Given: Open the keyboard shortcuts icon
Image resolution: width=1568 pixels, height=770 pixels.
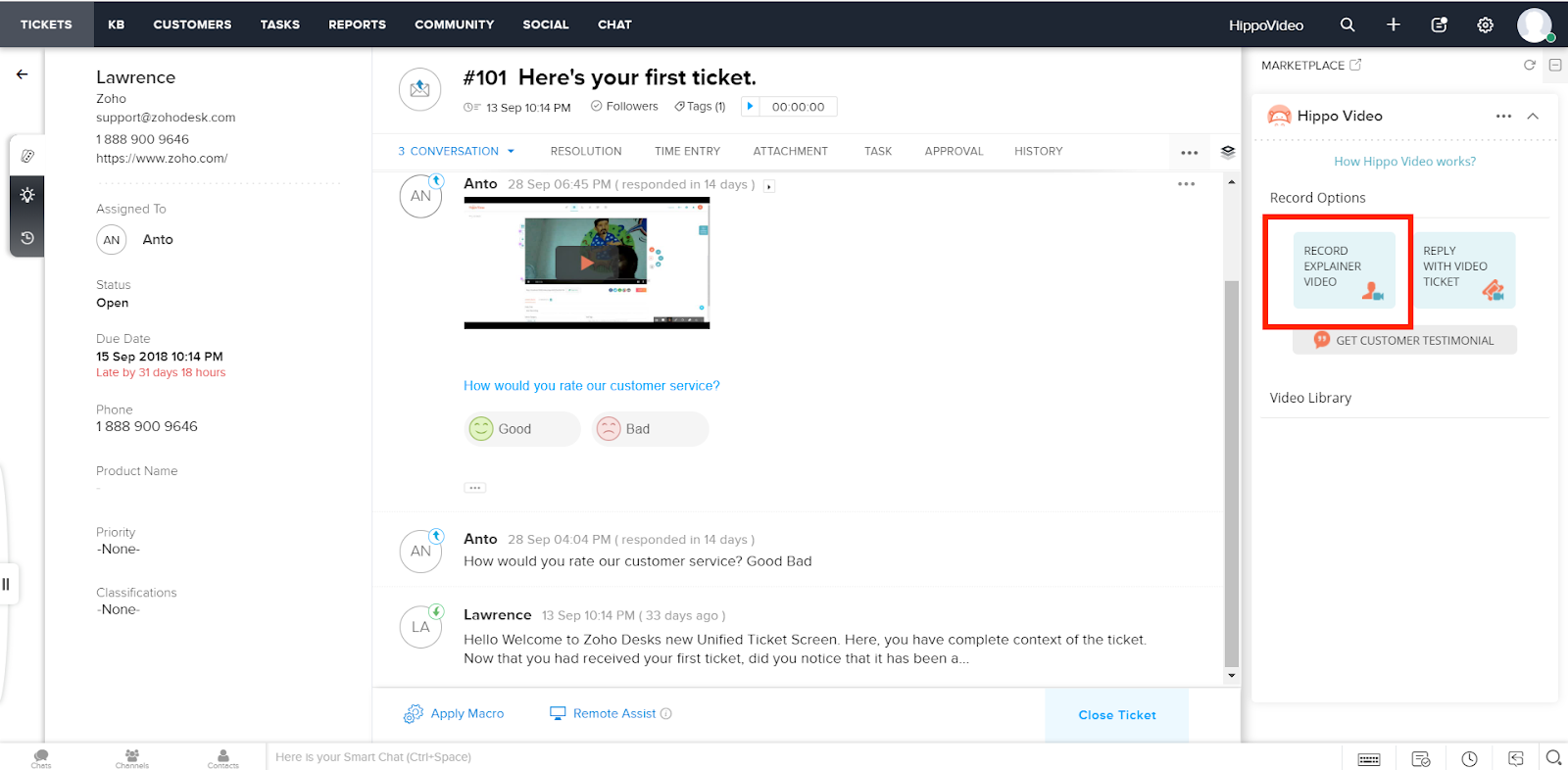Looking at the screenshot, I should (1369, 758).
